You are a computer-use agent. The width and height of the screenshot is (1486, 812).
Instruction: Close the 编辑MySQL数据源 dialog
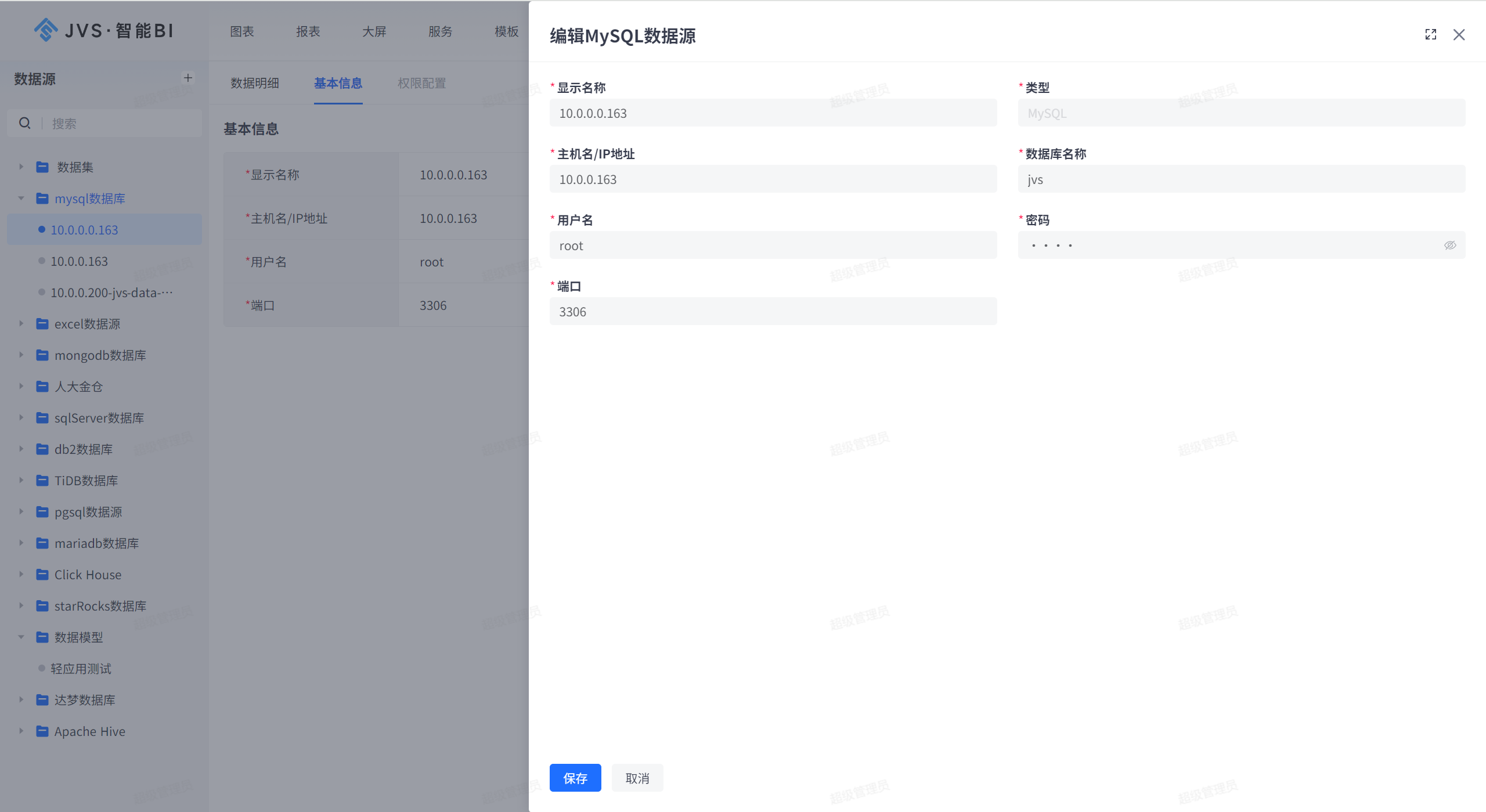pos(1459,35)
